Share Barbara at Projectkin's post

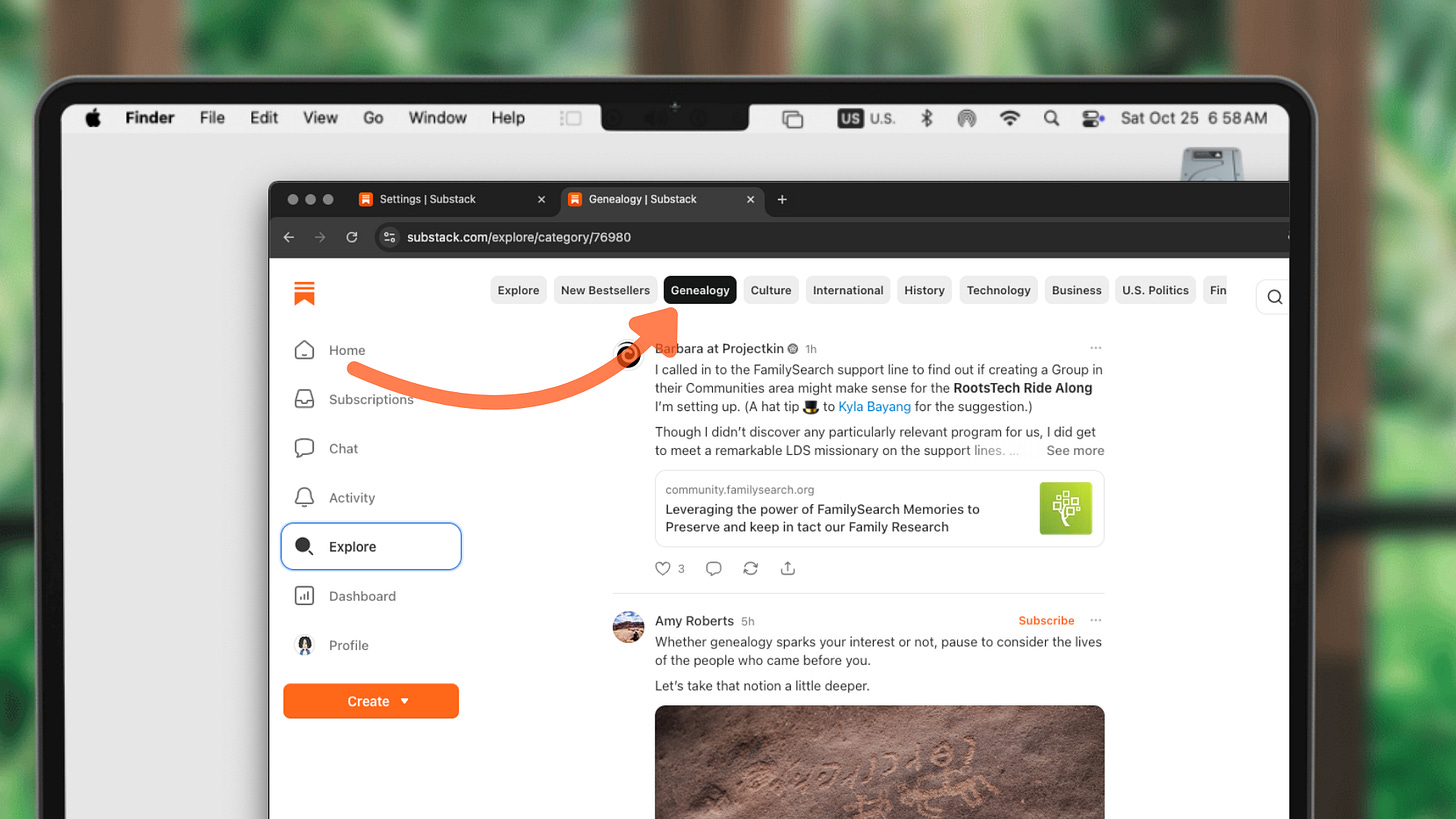tap(788, 568)
